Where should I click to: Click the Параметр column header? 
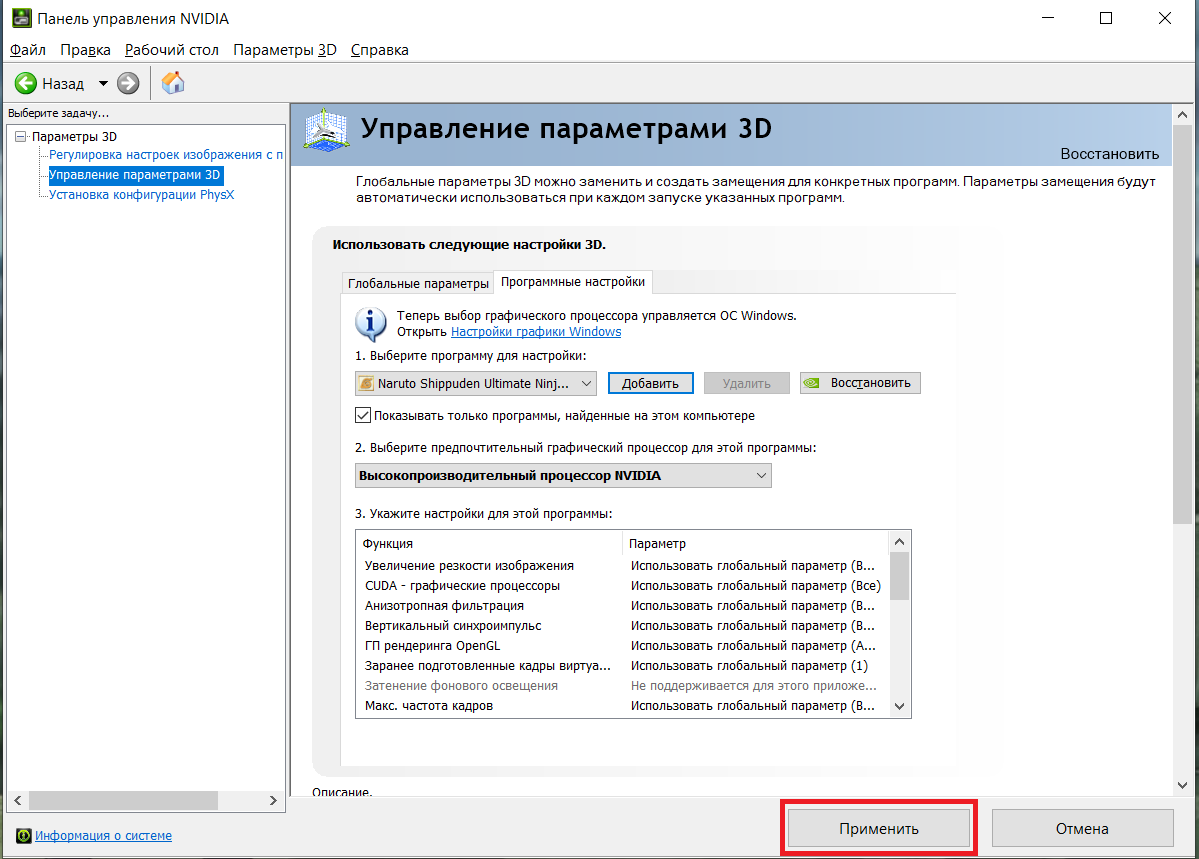tap(755, 543)
